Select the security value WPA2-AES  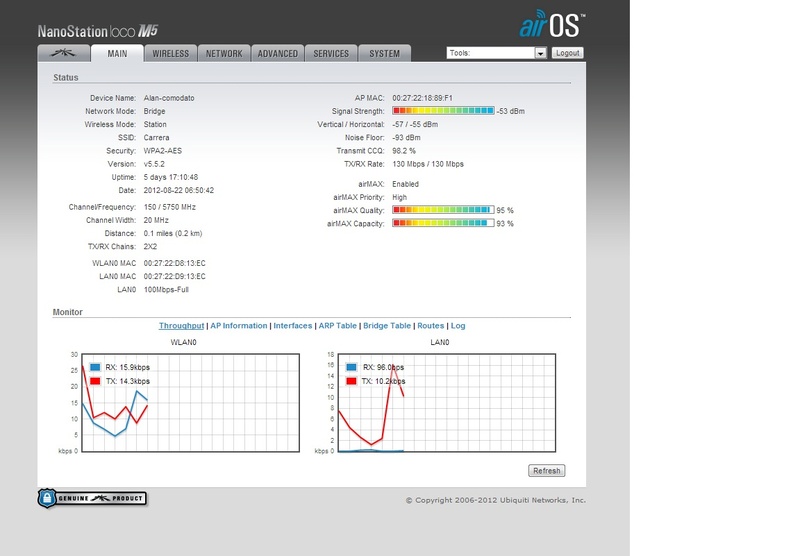tap(162, 151)
